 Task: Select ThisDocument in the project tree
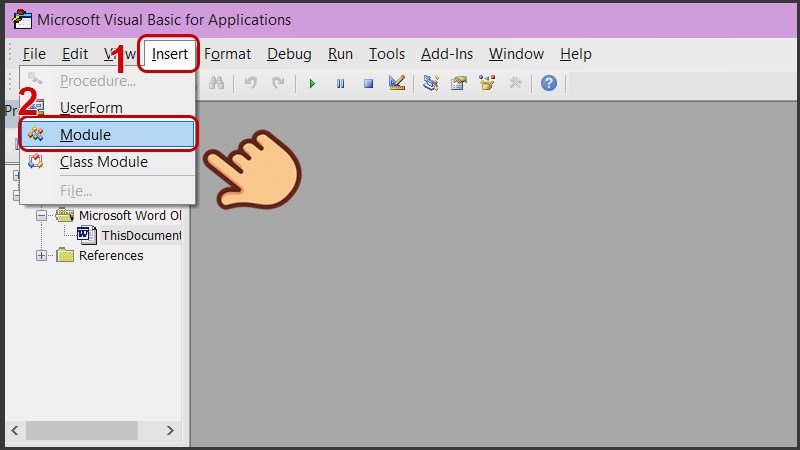coord(141,236)
